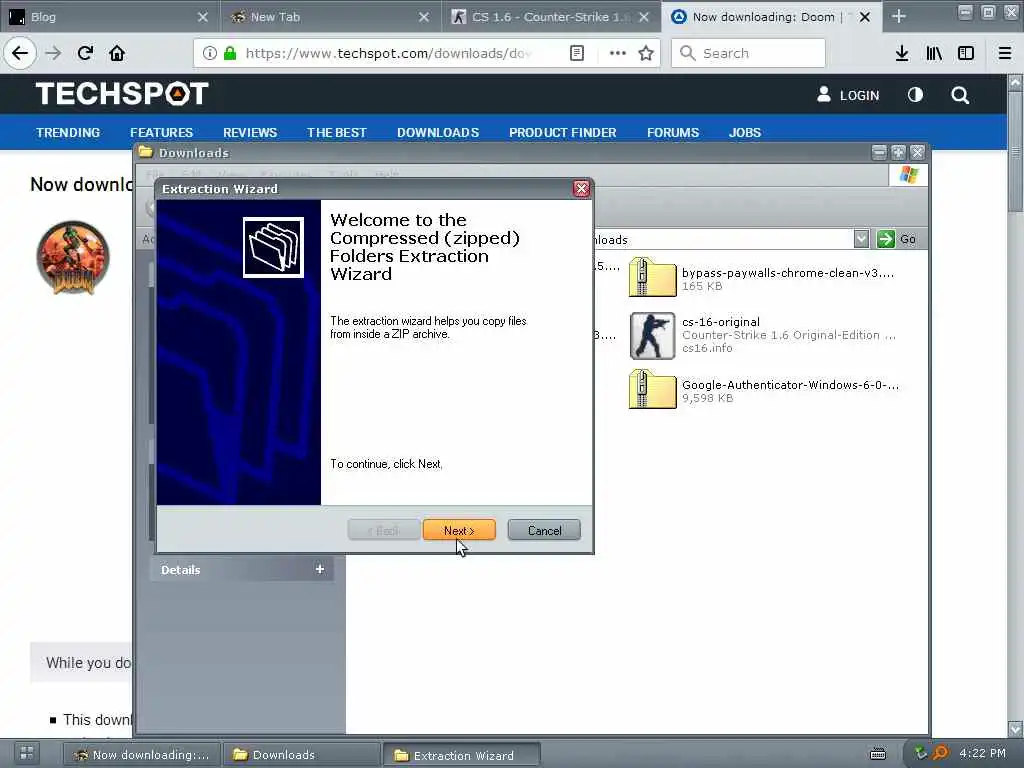
Task: Switch to the New Tab tab
Action: pyautogui.click(x=320, y=17)
